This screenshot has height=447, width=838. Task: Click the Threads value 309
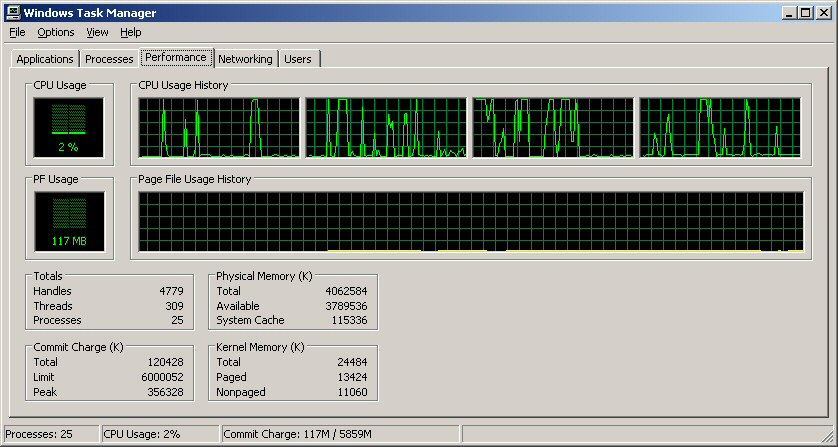[174, 306]
